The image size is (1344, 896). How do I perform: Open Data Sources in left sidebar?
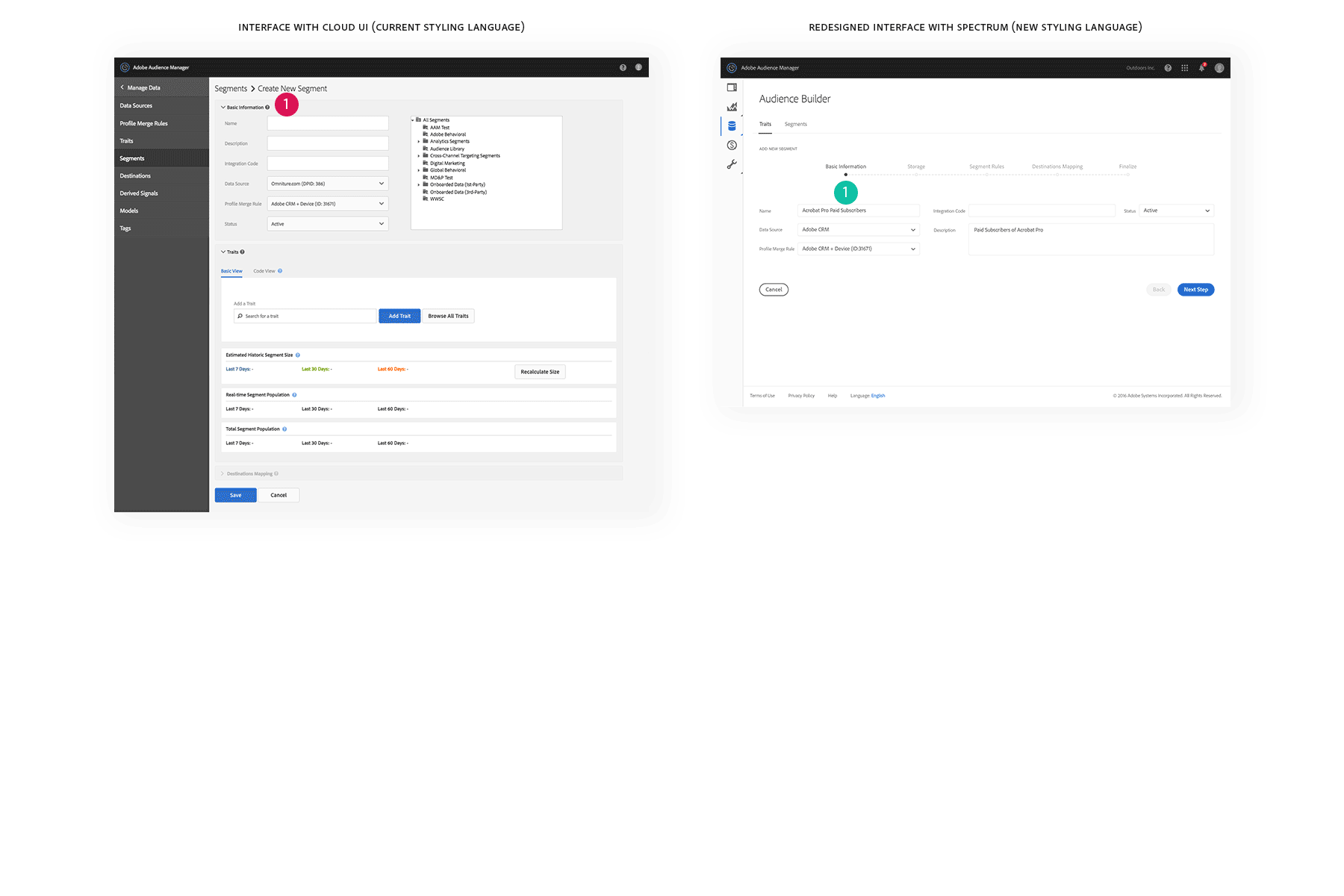(x=161, y=106)
